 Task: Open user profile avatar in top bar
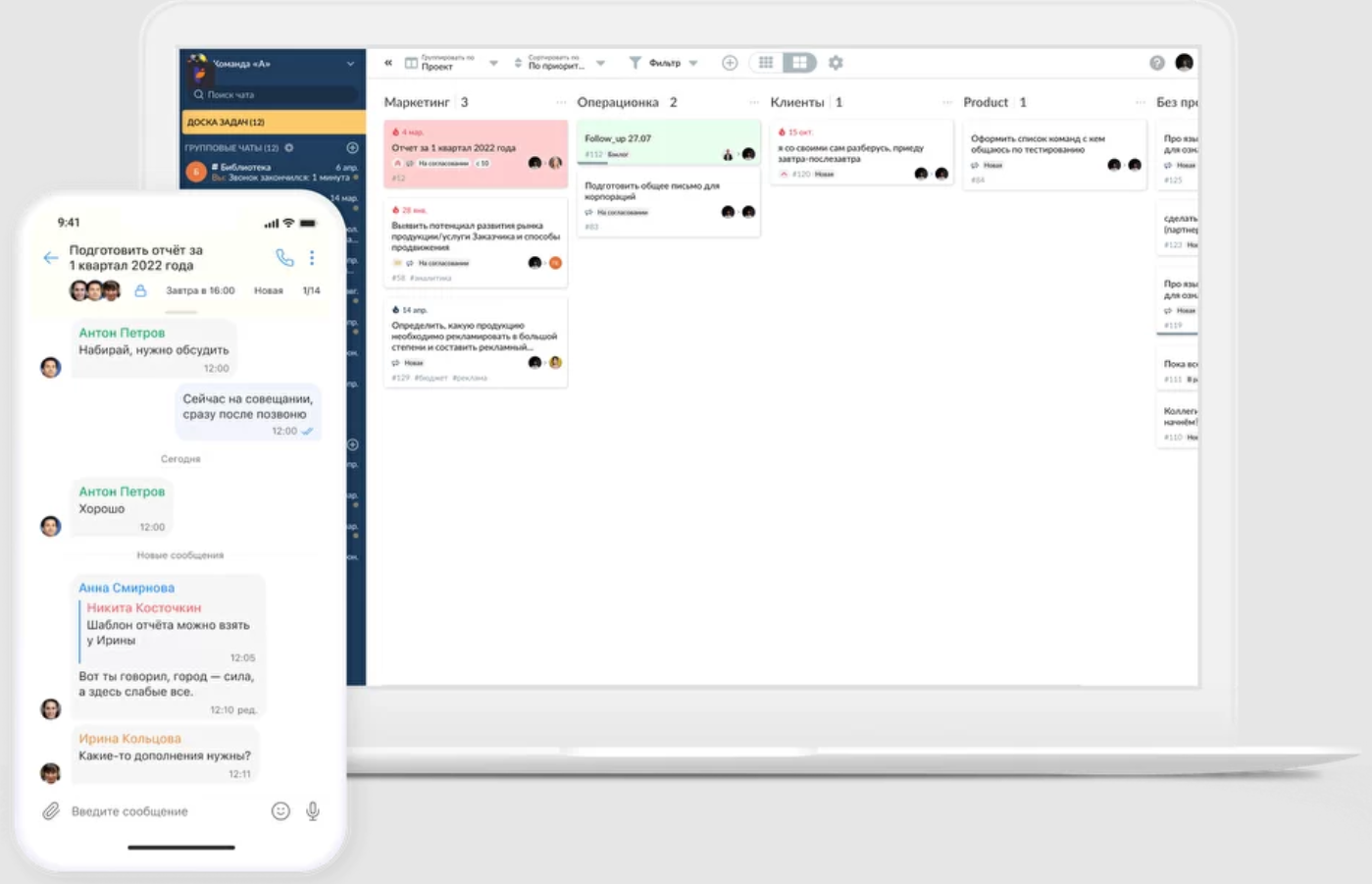[x=1184, y=63]
